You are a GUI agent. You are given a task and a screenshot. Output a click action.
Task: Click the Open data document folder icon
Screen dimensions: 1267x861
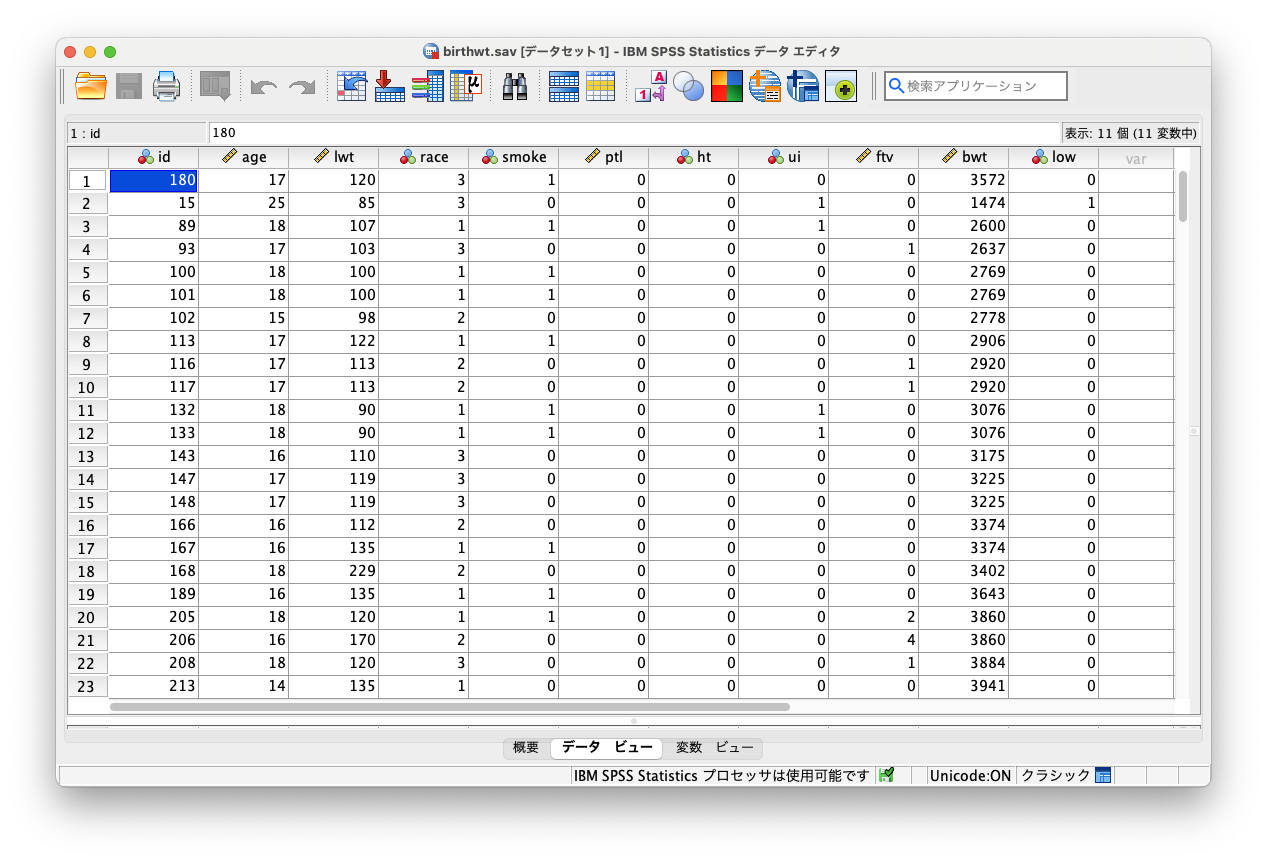pos(91,87)
